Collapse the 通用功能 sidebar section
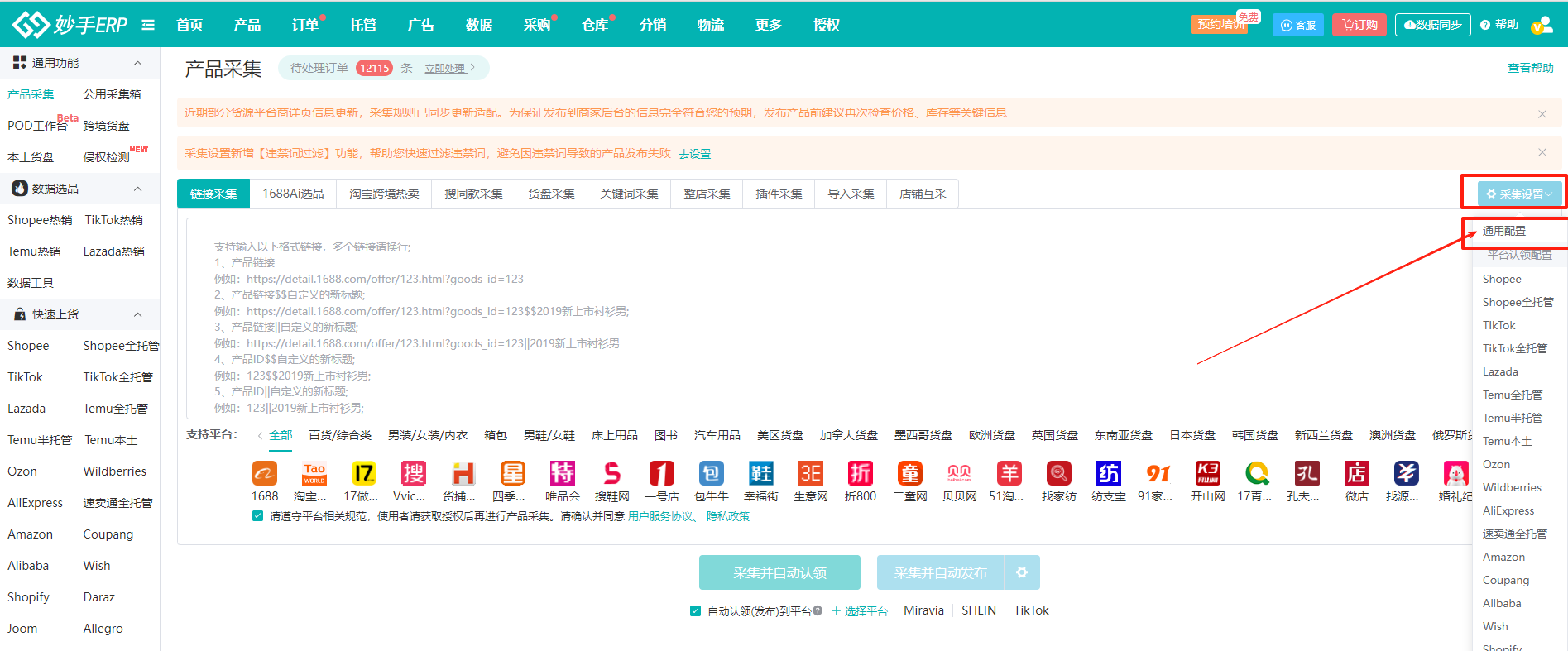This screenshot has width=1568, height=651. coord(138,63)
